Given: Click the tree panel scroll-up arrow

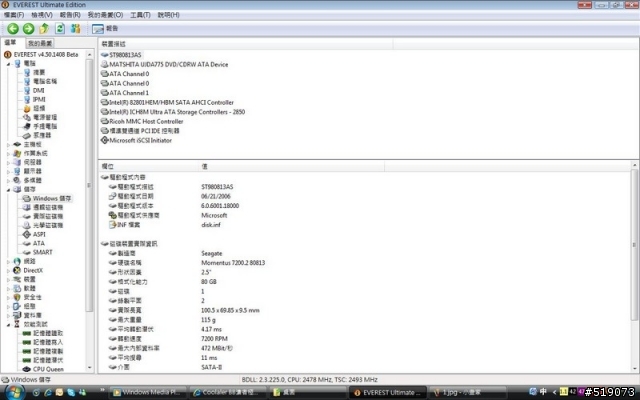Looking at the screenshot, I should coord(90,55).
